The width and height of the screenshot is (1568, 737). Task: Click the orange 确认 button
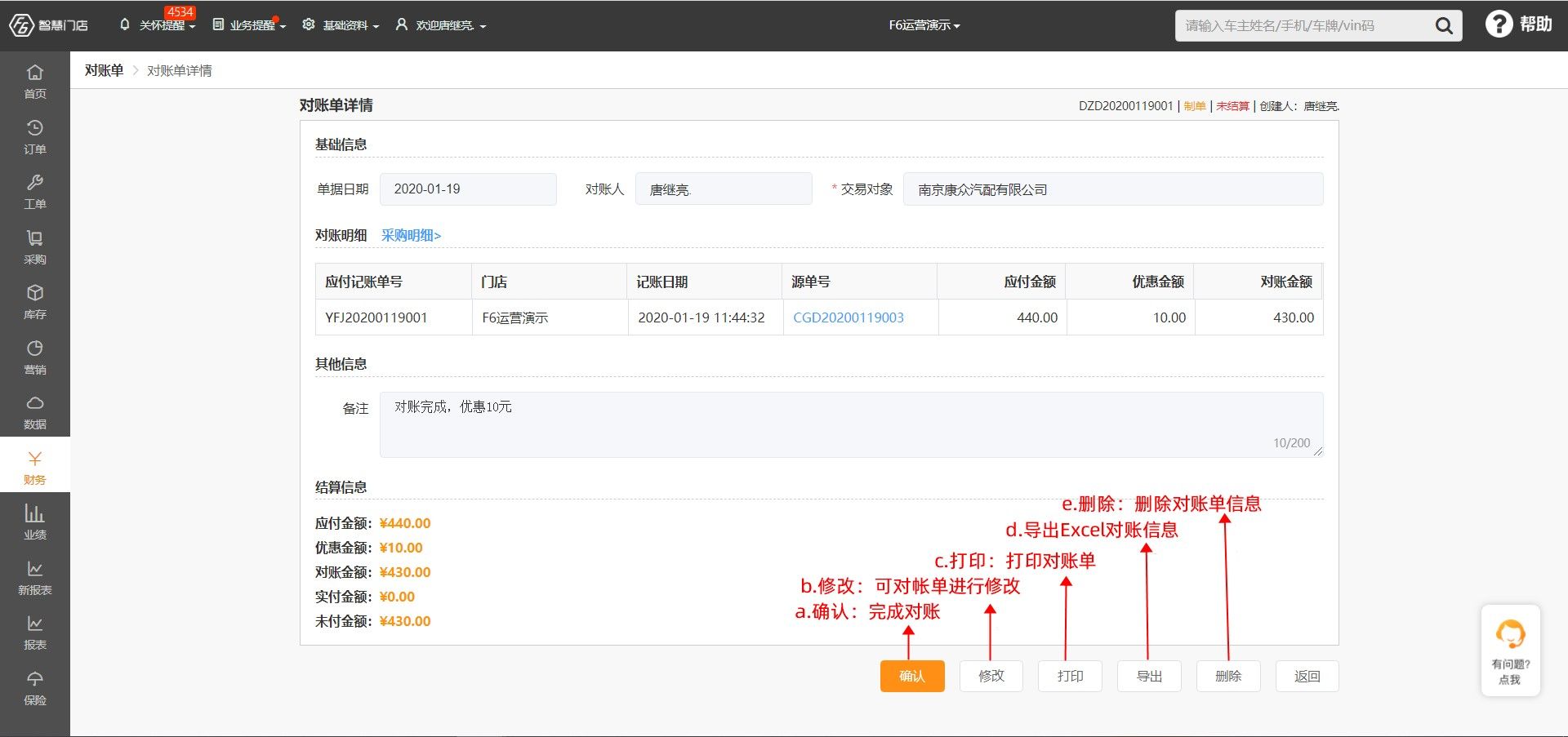click(x=912, y=676)
